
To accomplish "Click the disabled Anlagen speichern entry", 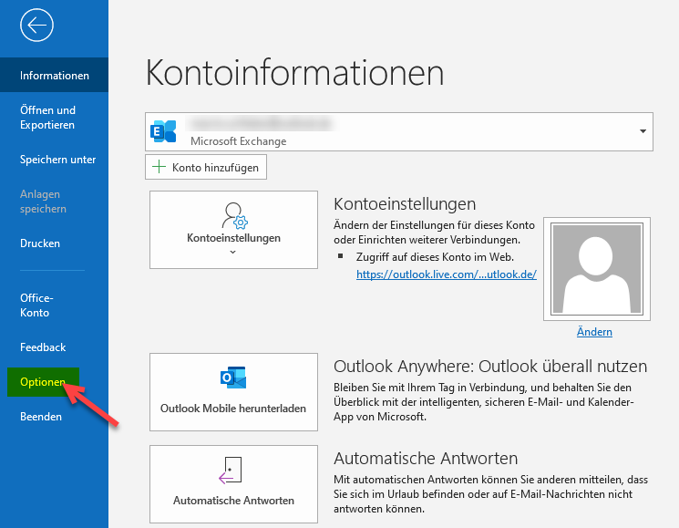I will [43, 201].
